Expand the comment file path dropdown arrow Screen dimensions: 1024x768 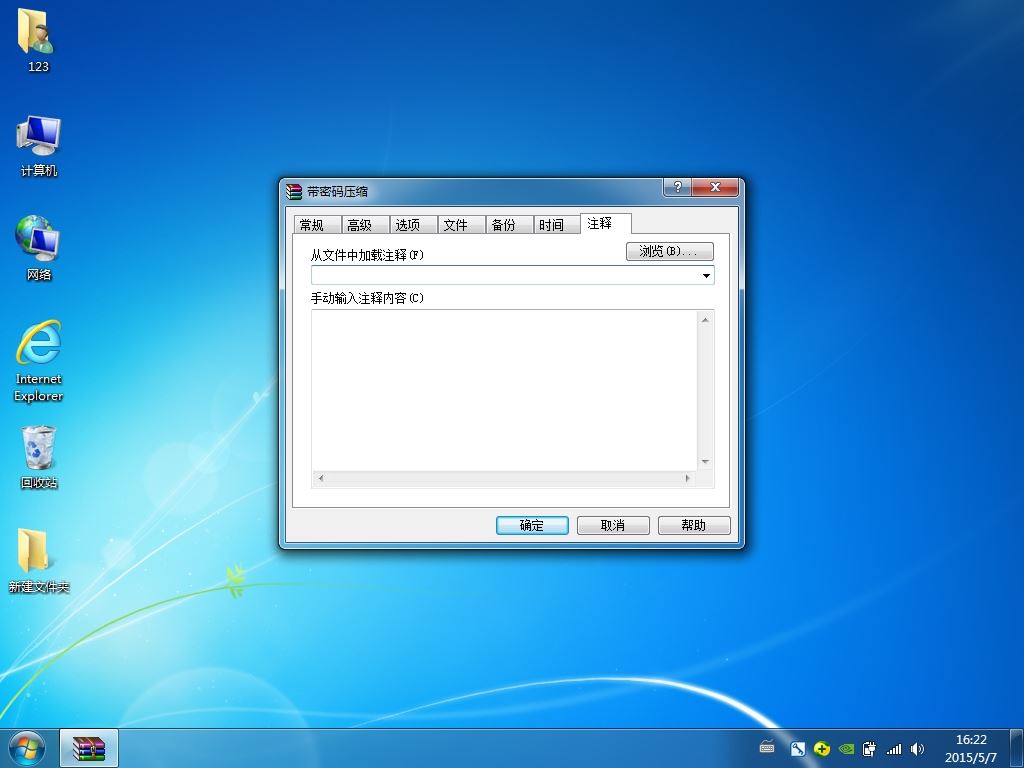point(706,276)
